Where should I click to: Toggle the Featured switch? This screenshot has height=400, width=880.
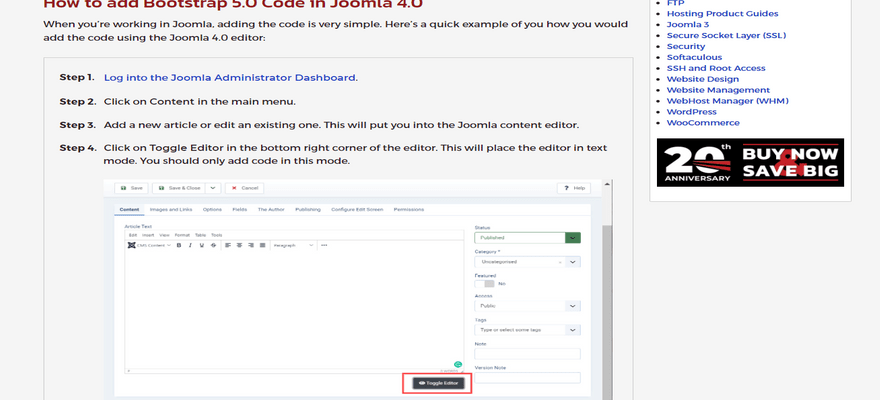click(484, 283)
